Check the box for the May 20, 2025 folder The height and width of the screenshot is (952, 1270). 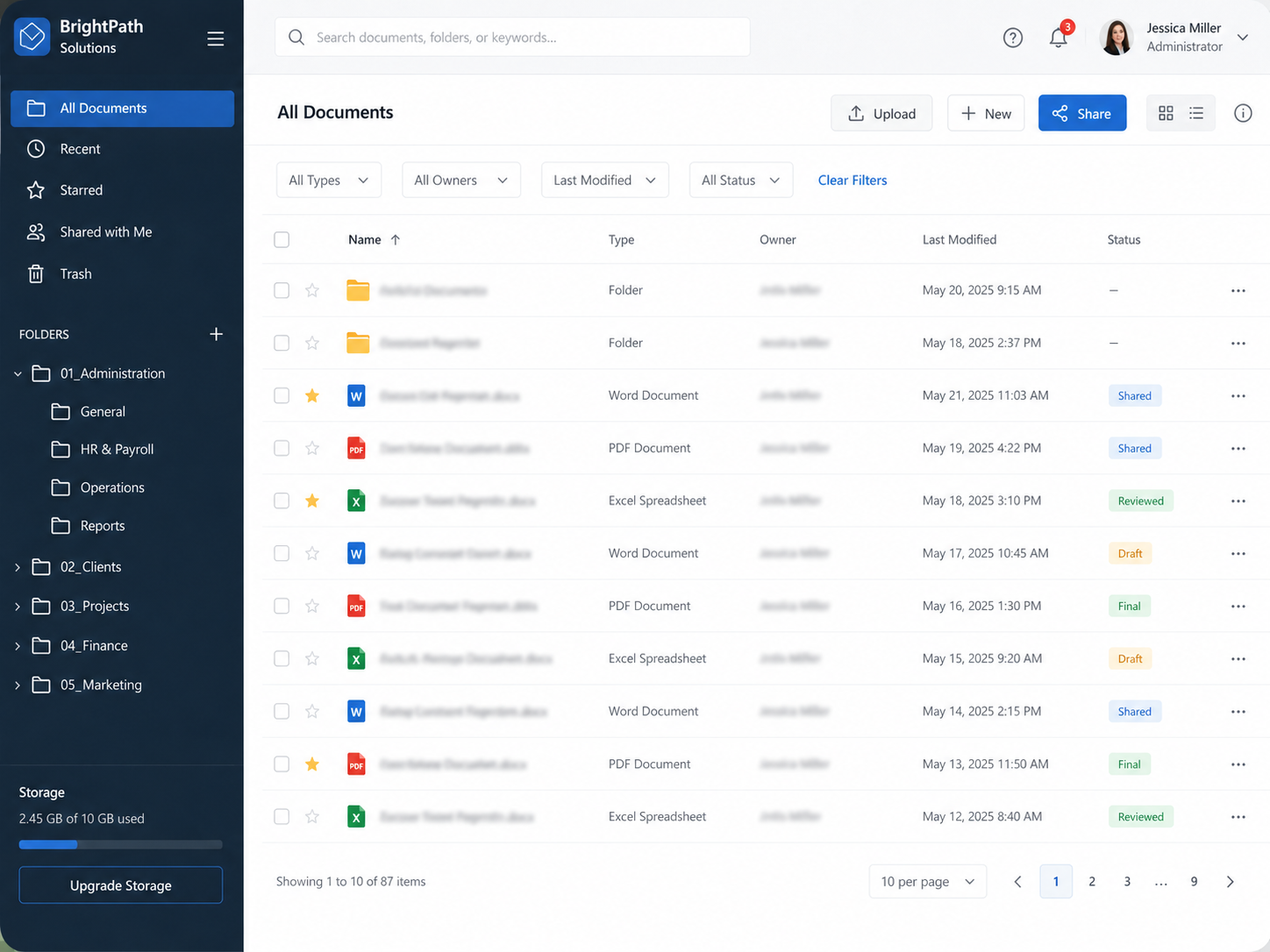coord(282,290)
